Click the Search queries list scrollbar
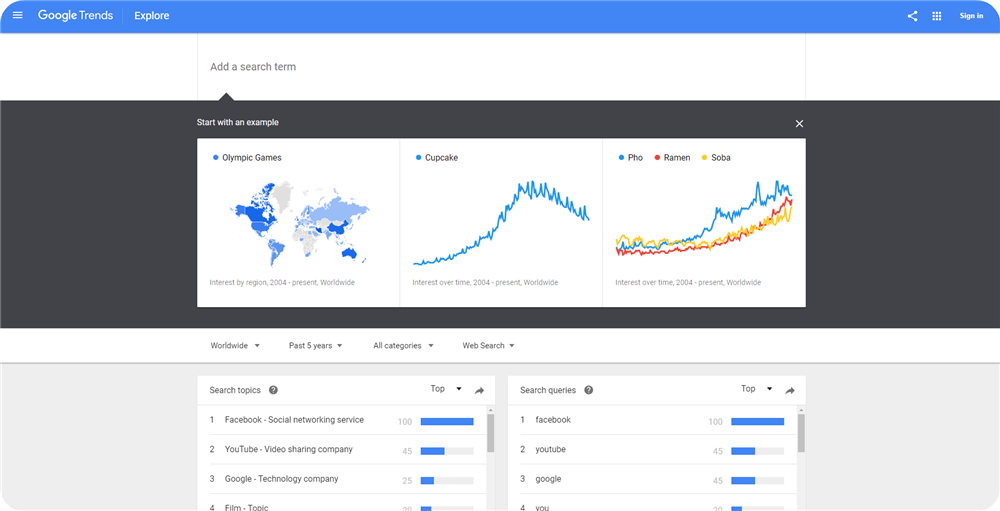 tap(801, 433)
